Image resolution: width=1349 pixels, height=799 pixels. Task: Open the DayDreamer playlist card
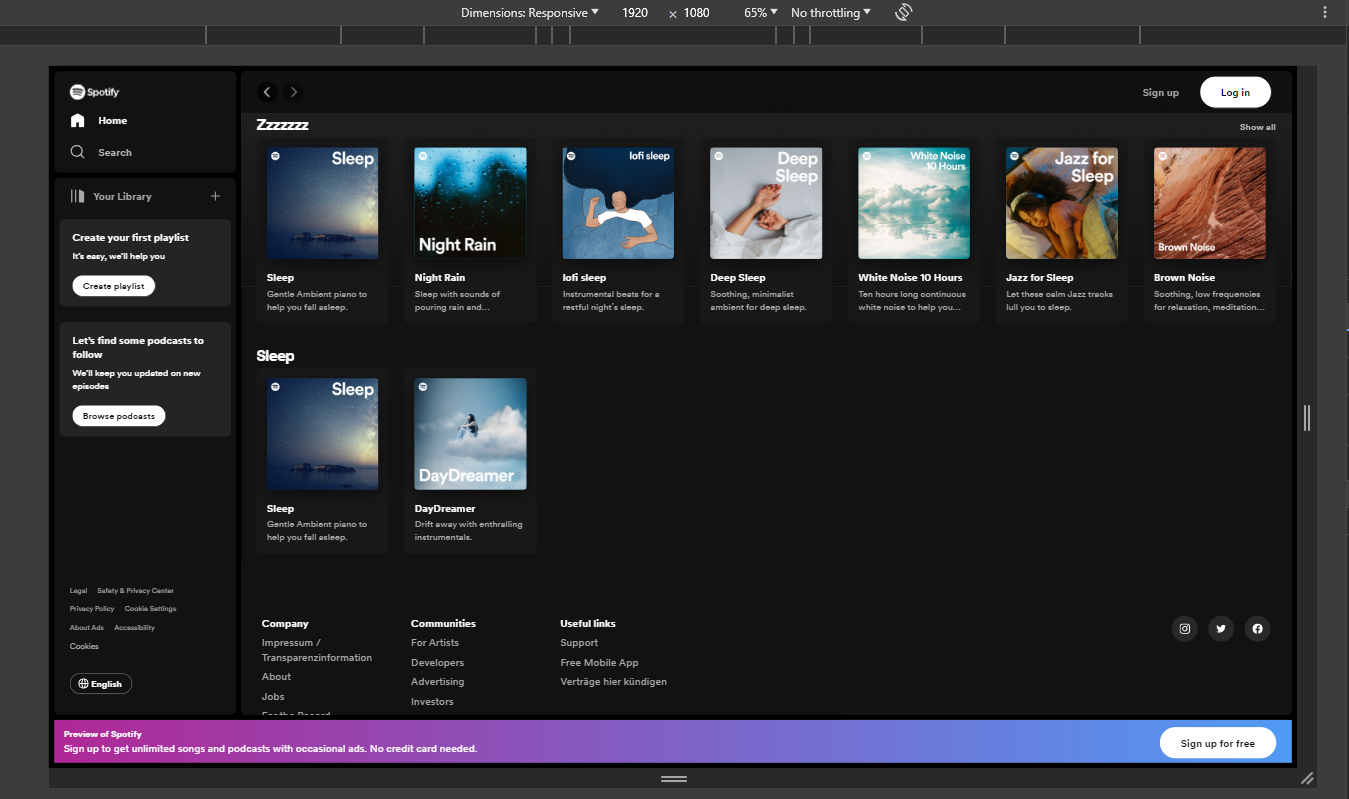click(470, 461)
